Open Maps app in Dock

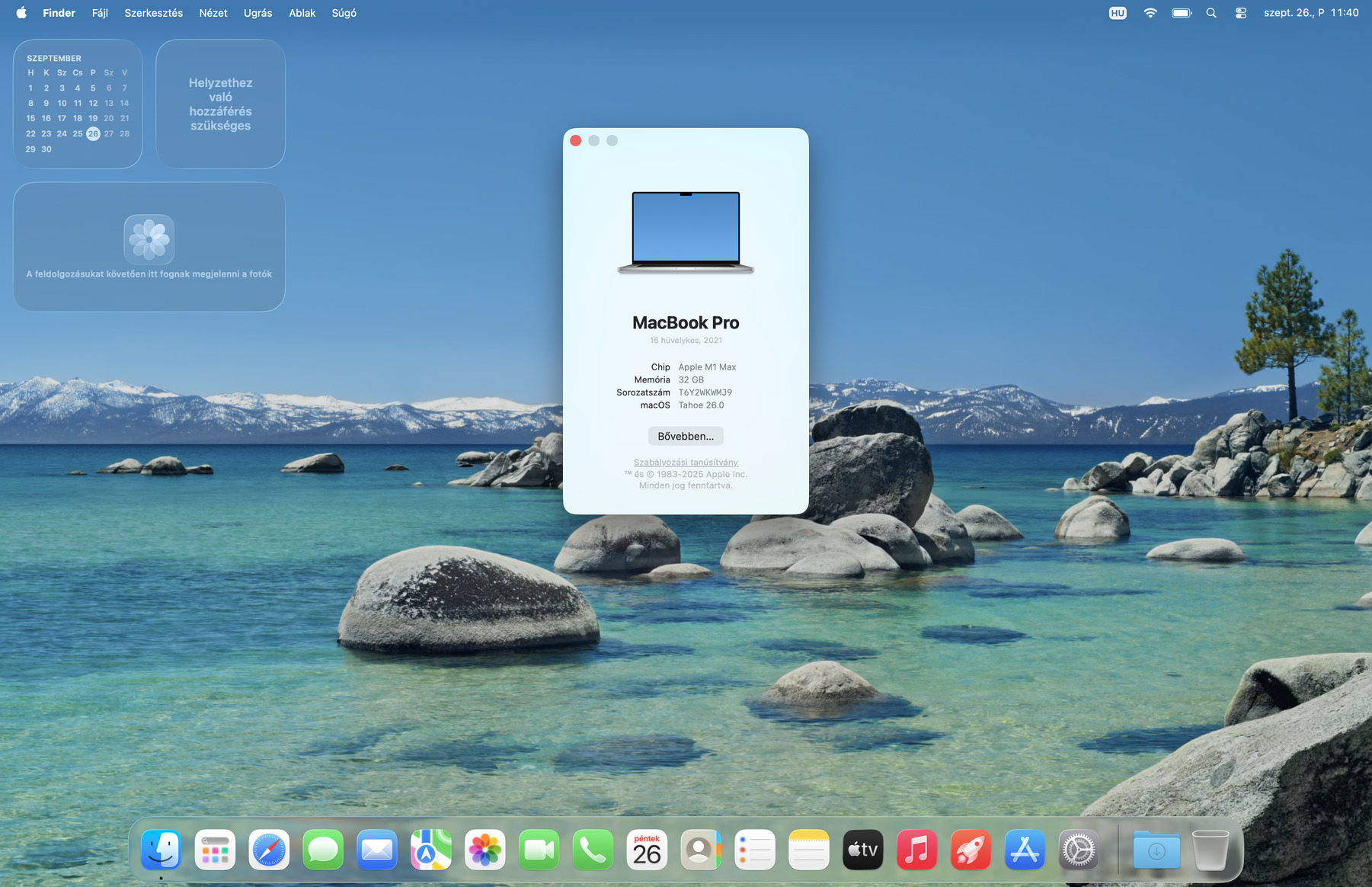(x=430, y=850)
